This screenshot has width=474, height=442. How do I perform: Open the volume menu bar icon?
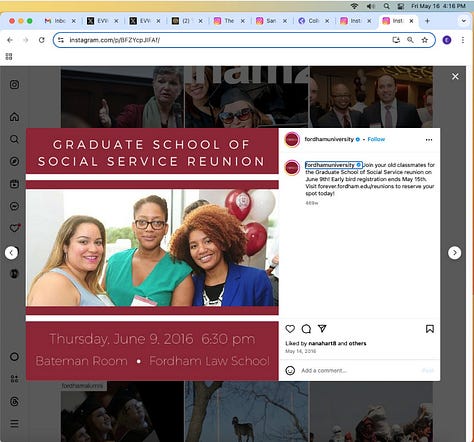click(370, 6)
